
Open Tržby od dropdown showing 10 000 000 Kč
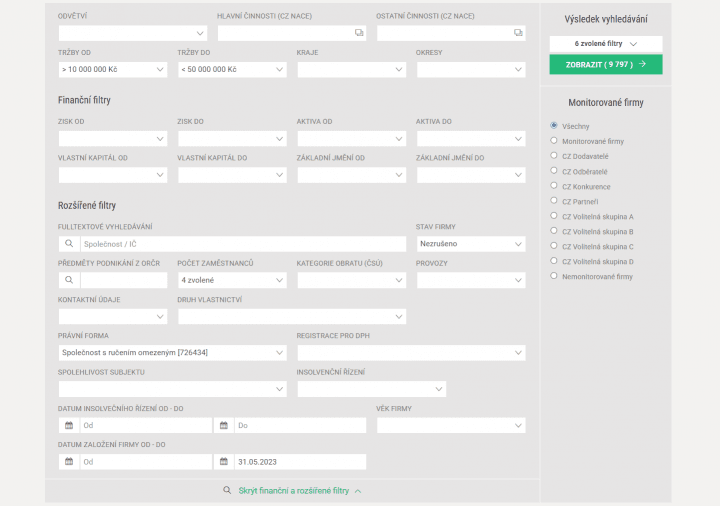pos(113,69)
